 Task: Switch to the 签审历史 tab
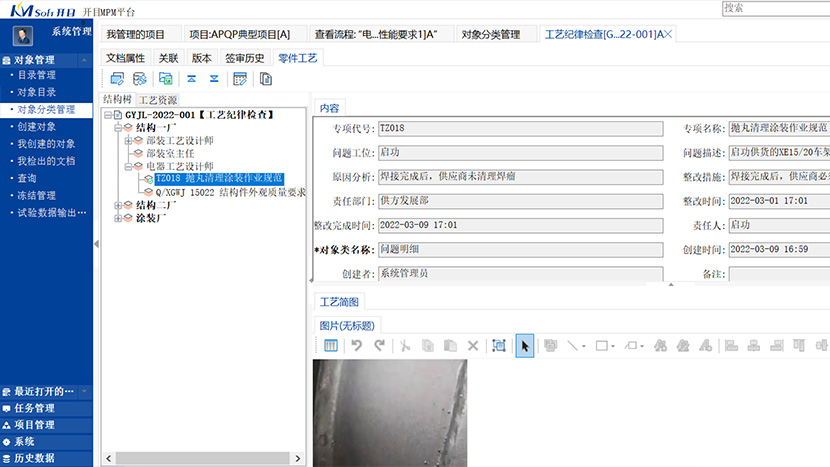245,58
